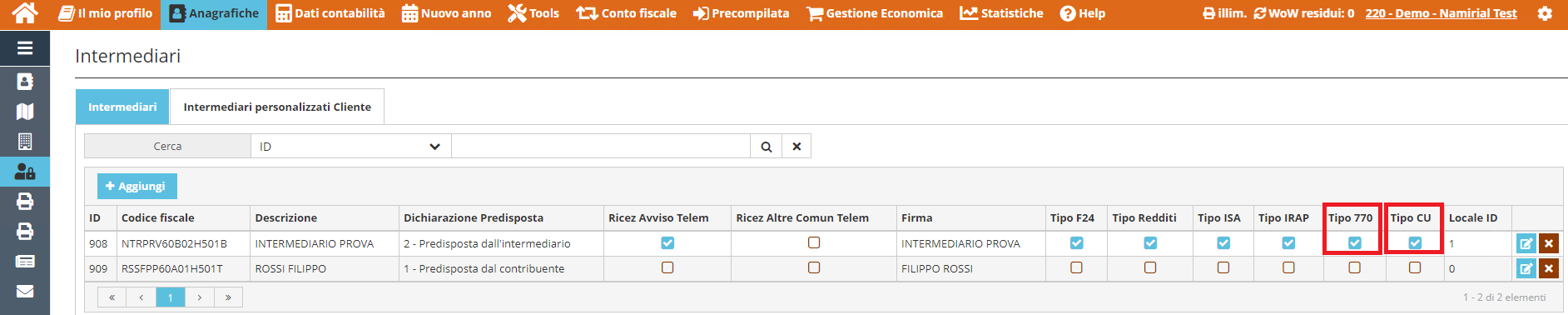
Task: Open the Statistiche menu
Action: point(1001,13)
